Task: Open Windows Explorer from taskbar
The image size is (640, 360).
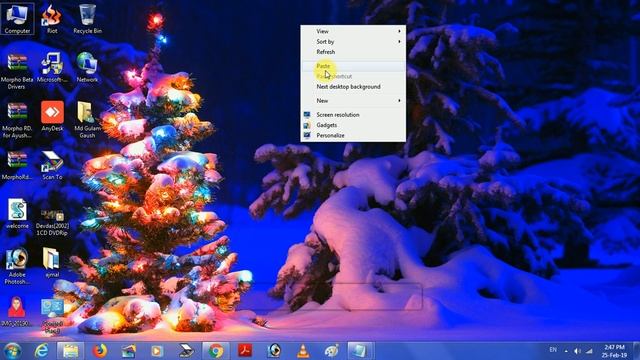Action: click(x=70, y=351)
